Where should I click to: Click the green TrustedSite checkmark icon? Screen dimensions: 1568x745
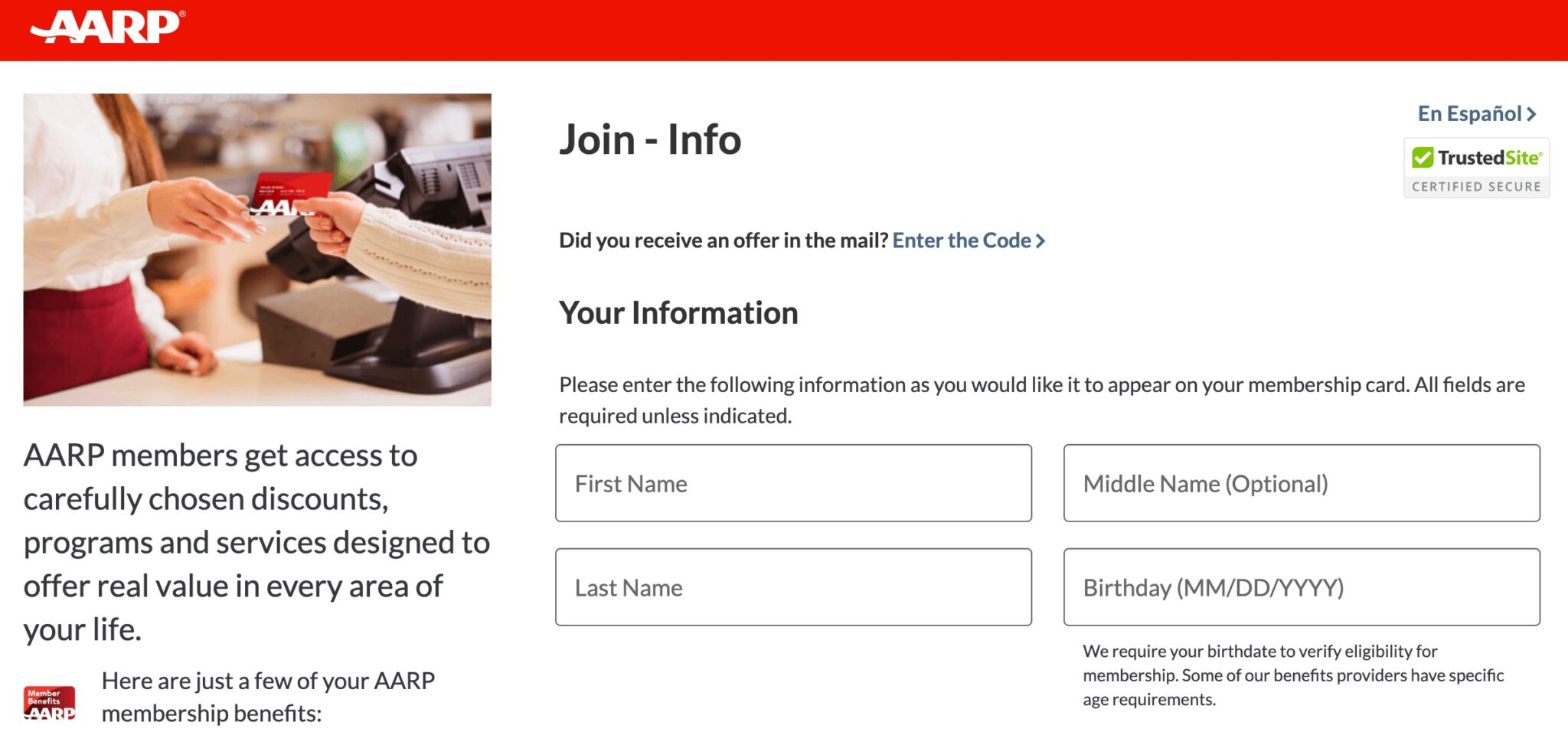click(1423, 158)
